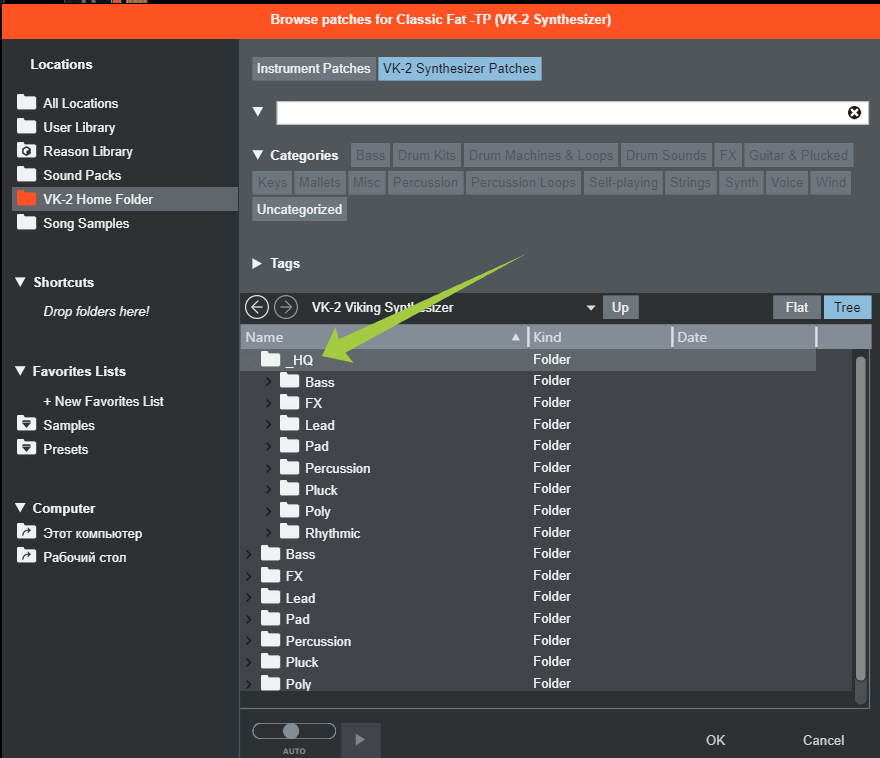Screen dimensions: 880x758
Task: Switch to the Instrument Patches tab
Action: pos(313,68)
